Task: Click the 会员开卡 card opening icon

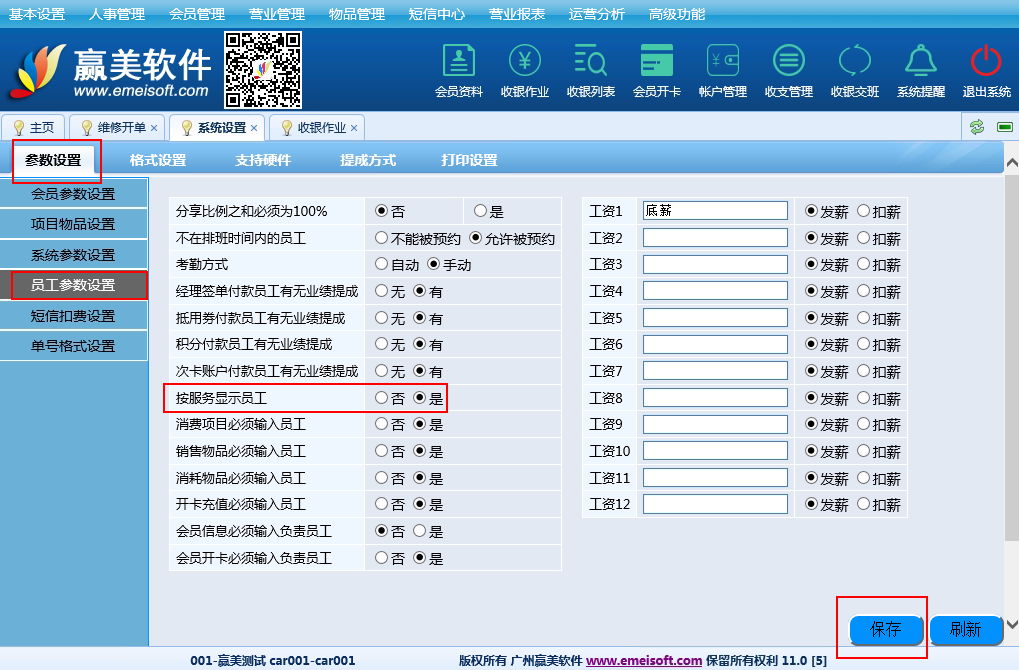Action: (657, 62)
